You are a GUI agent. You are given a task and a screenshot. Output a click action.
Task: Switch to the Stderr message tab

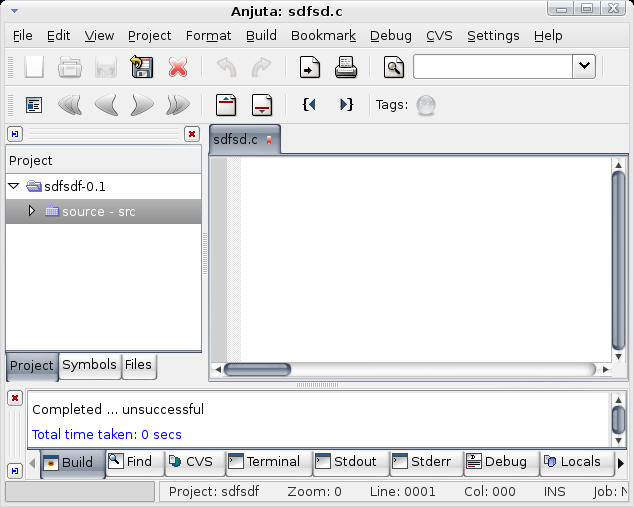point(427,463)
